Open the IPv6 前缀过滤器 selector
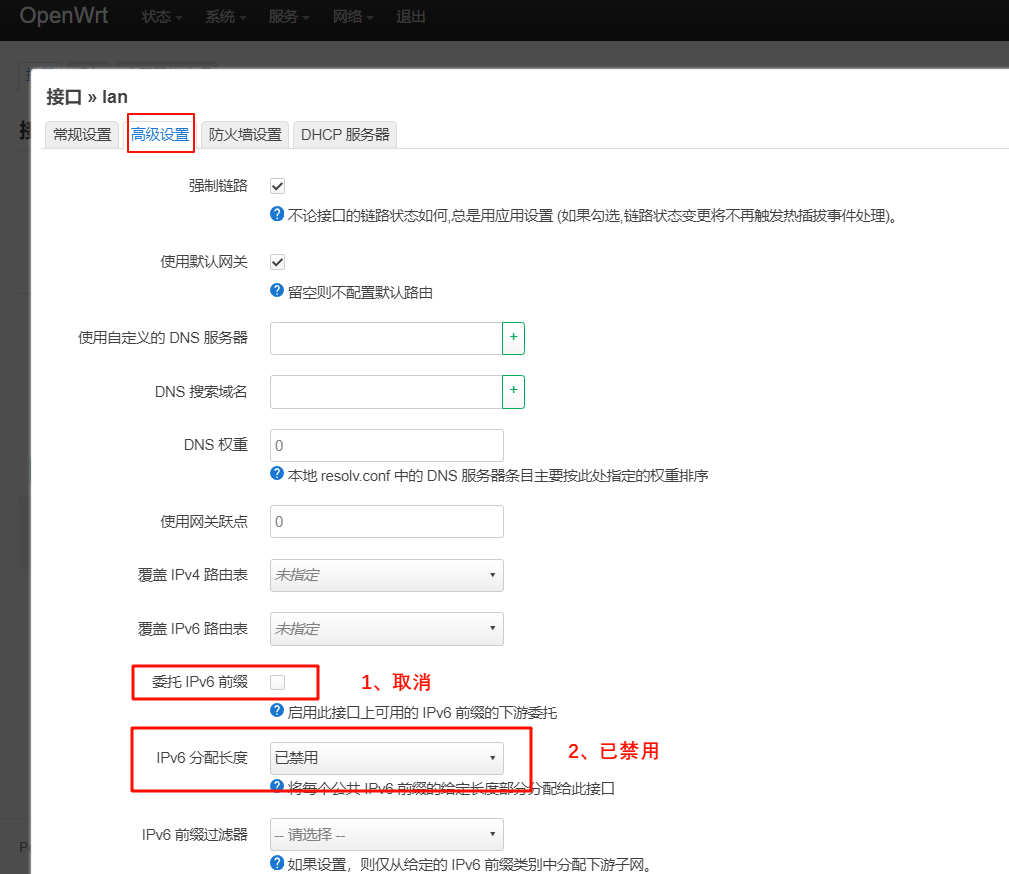Image resolution: width=1009 pixels, height=874 pixels. [386, 834]
